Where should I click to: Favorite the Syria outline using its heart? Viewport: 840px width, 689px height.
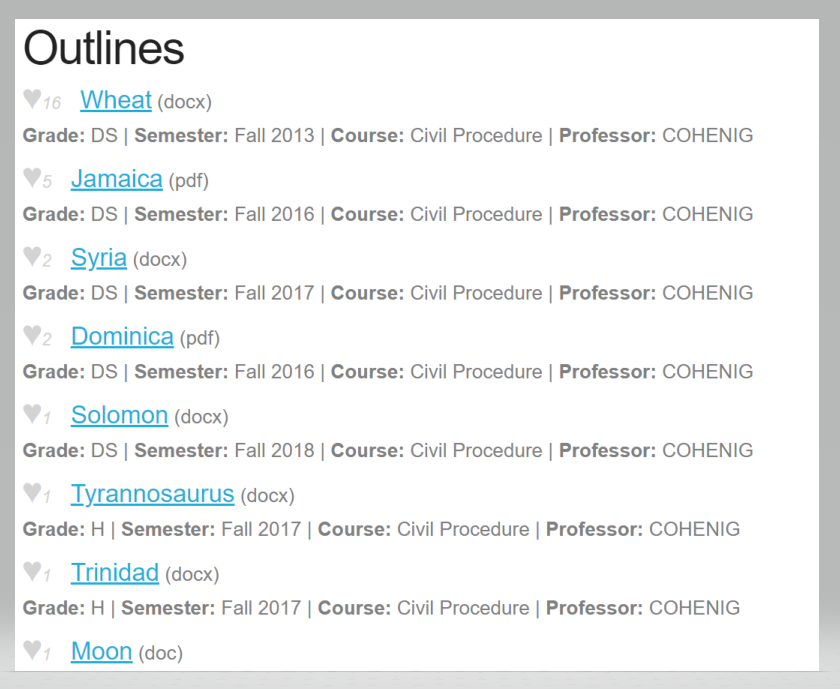coord(32,256)
